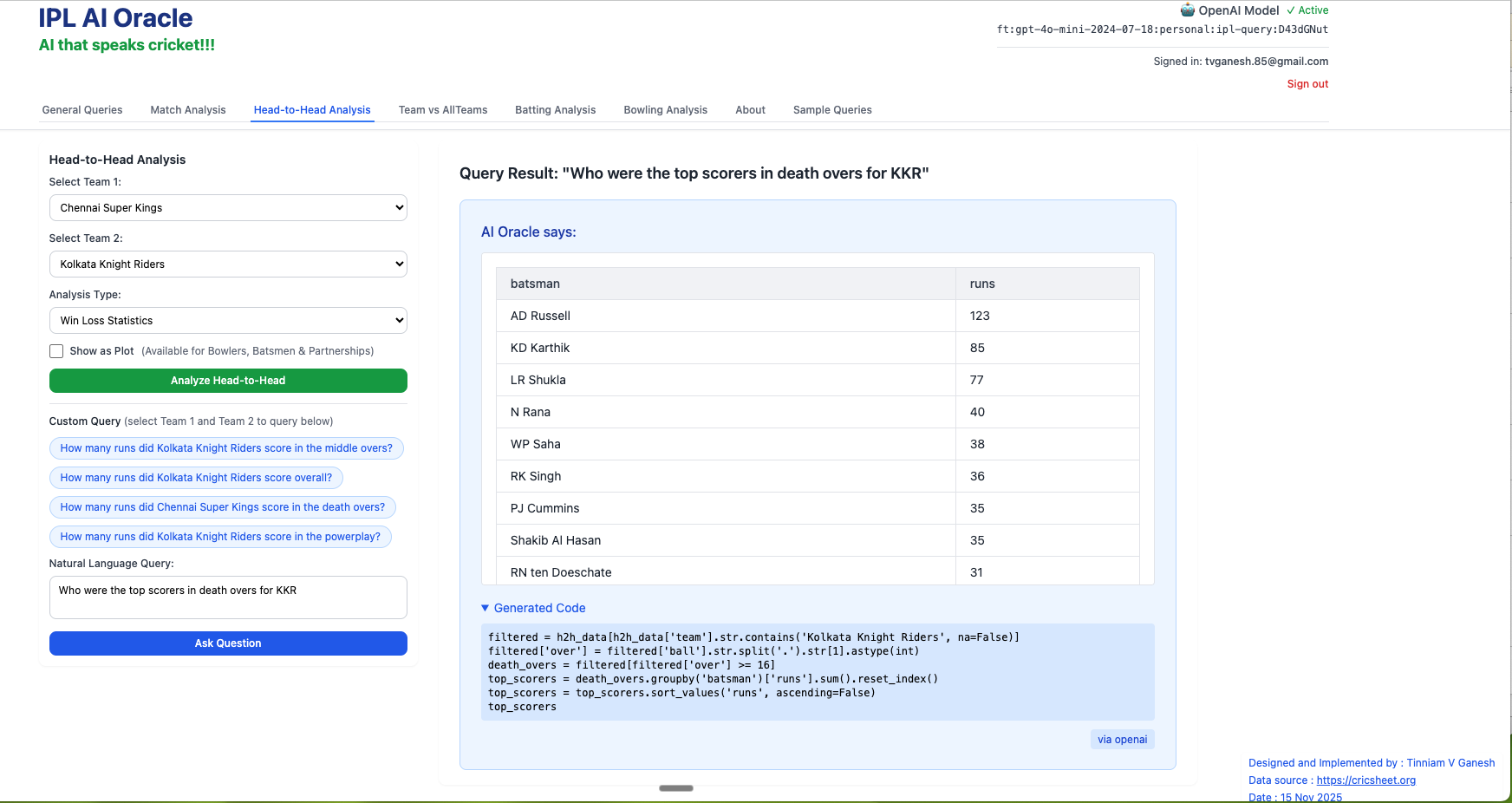Open the Analysis Type dropdown
Image resolution: width=1512 pixels, height=803 pixels.
point(228,321)
